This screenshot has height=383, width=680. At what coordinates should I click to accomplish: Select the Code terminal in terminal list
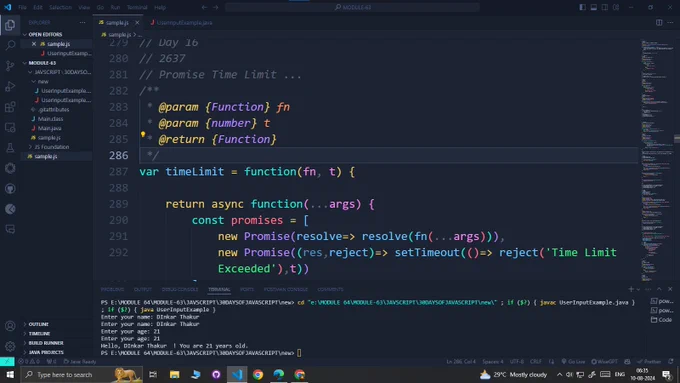click(x=662, y=320)
